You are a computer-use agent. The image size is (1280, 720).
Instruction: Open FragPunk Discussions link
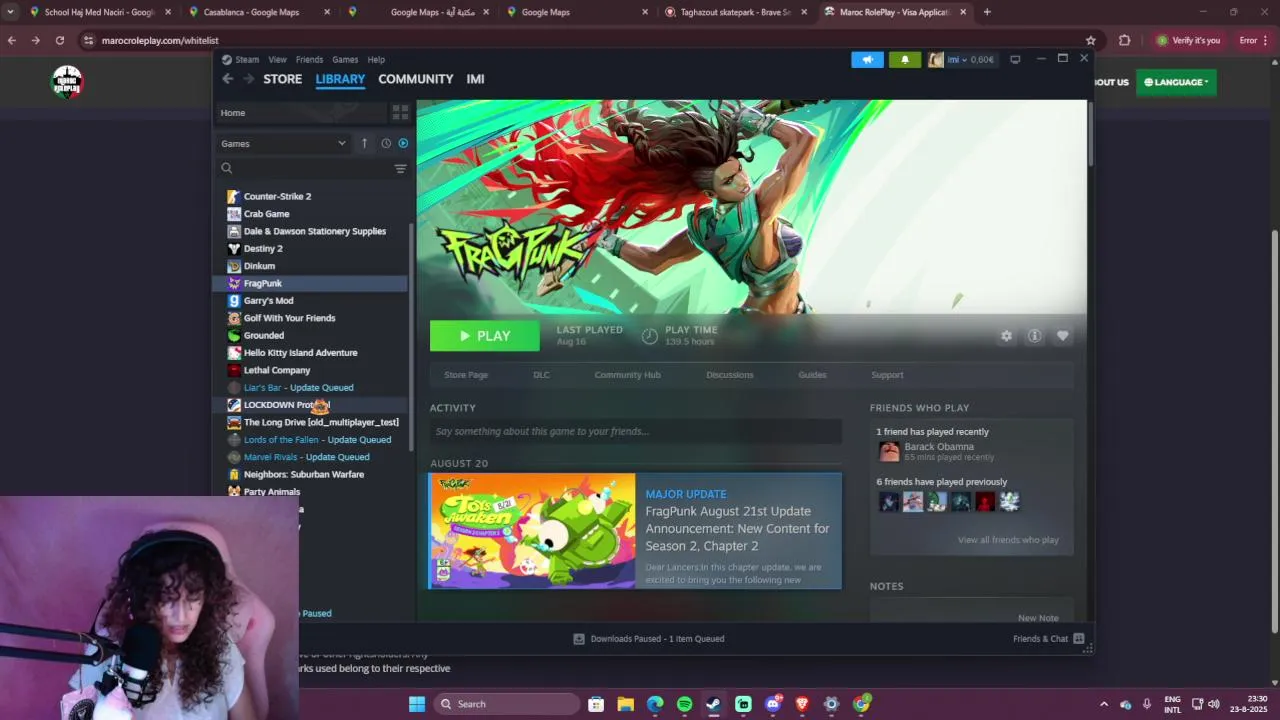(x=729, y=375)
